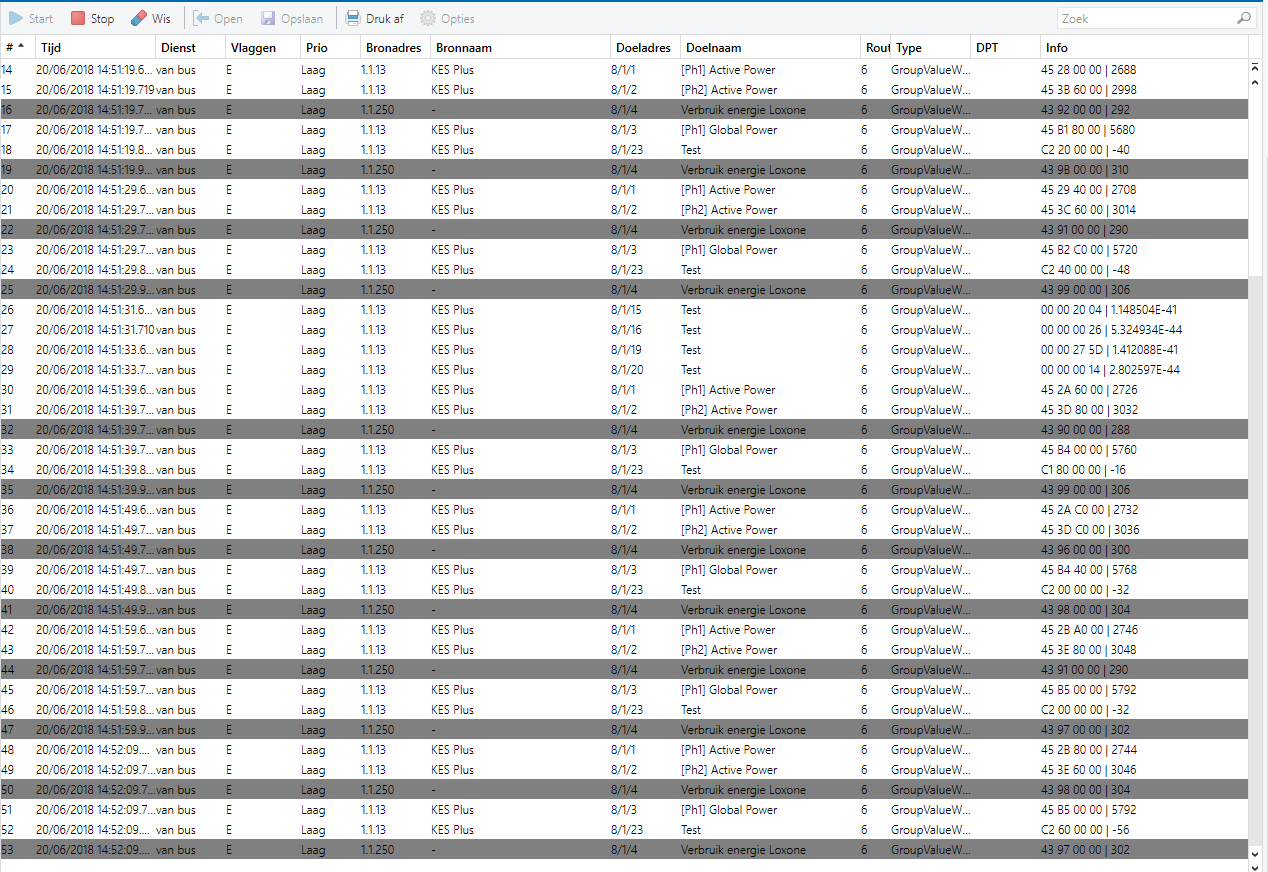
Task: Click the Doeladres cell 8/1/20
Action: tap(626, 370)
